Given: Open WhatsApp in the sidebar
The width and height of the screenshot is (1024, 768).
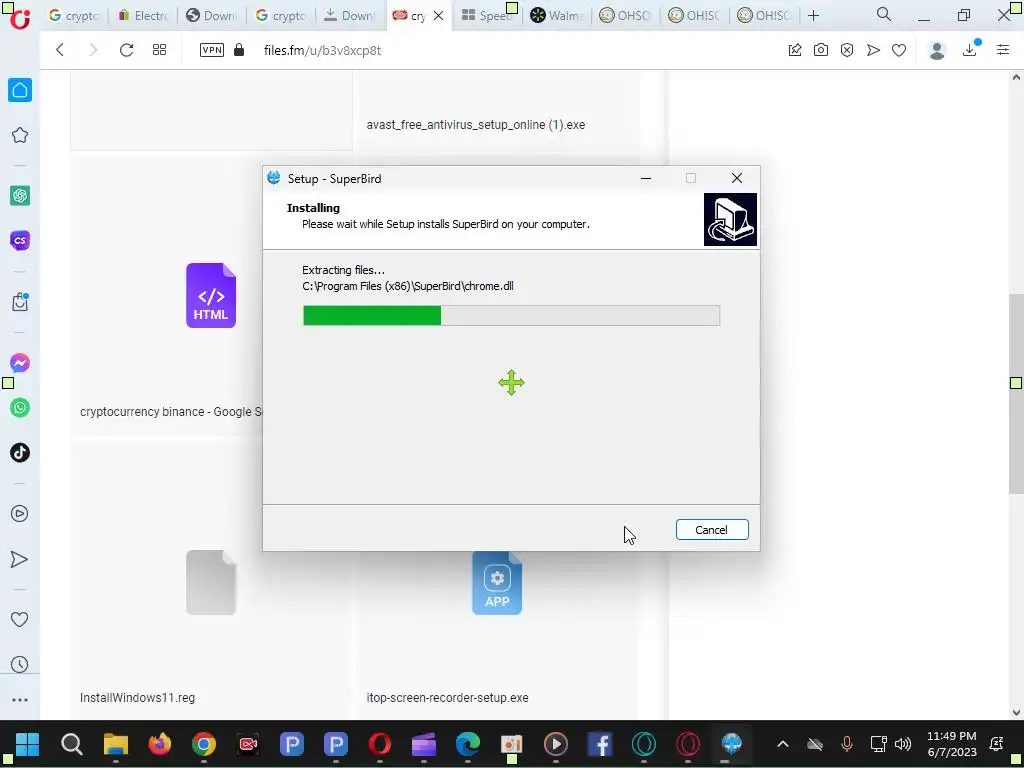Looking at the screenshot, I should click(20, 408).
